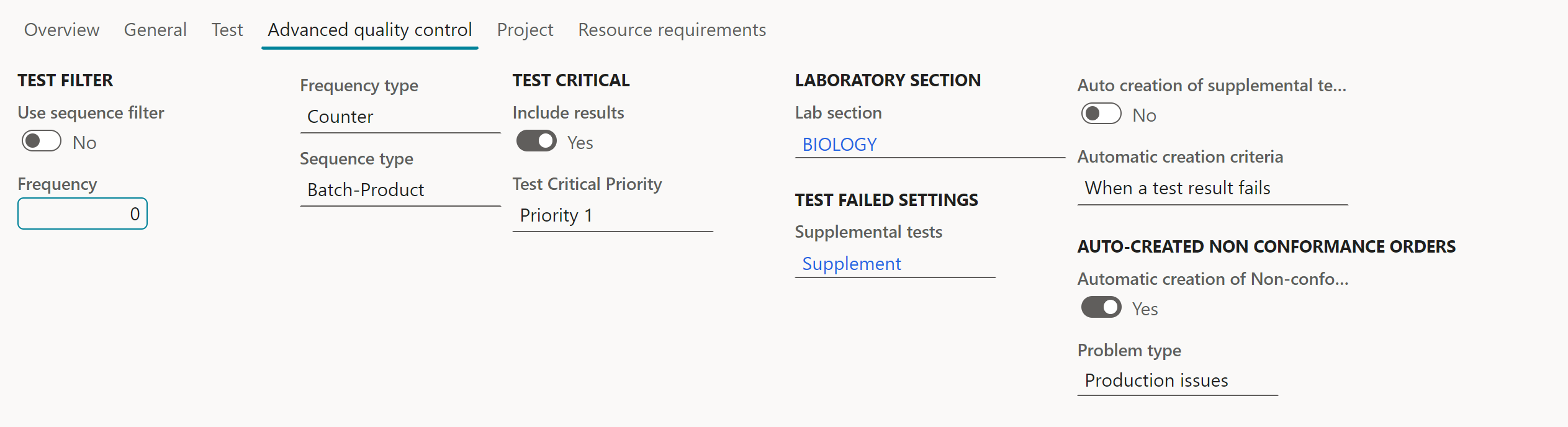The width and height of the screenshot is (1568, 427).
Task: Select the Test tab
Action: coord(227,30)
